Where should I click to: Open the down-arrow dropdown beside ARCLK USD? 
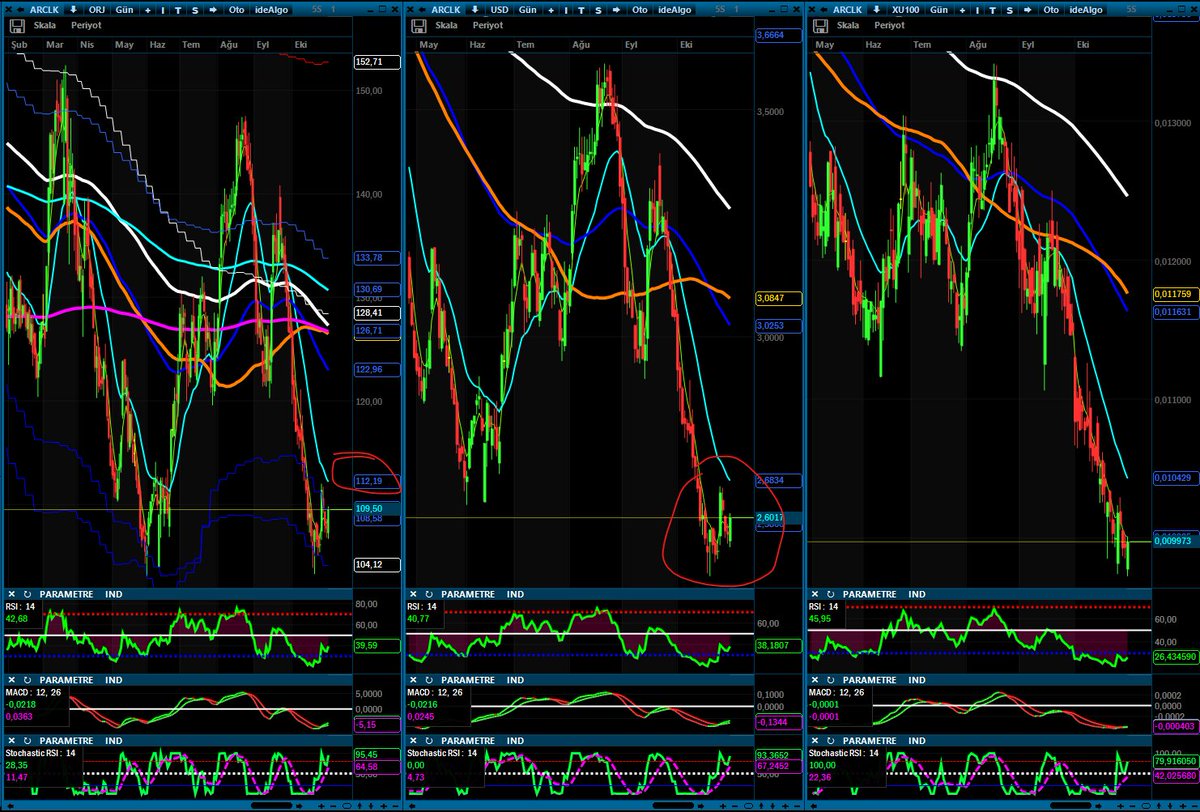pyautogui.click(x=475, y=10)
